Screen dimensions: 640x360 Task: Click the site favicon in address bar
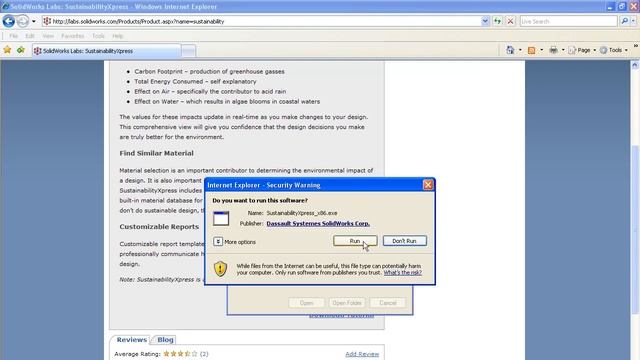(47, 21)
